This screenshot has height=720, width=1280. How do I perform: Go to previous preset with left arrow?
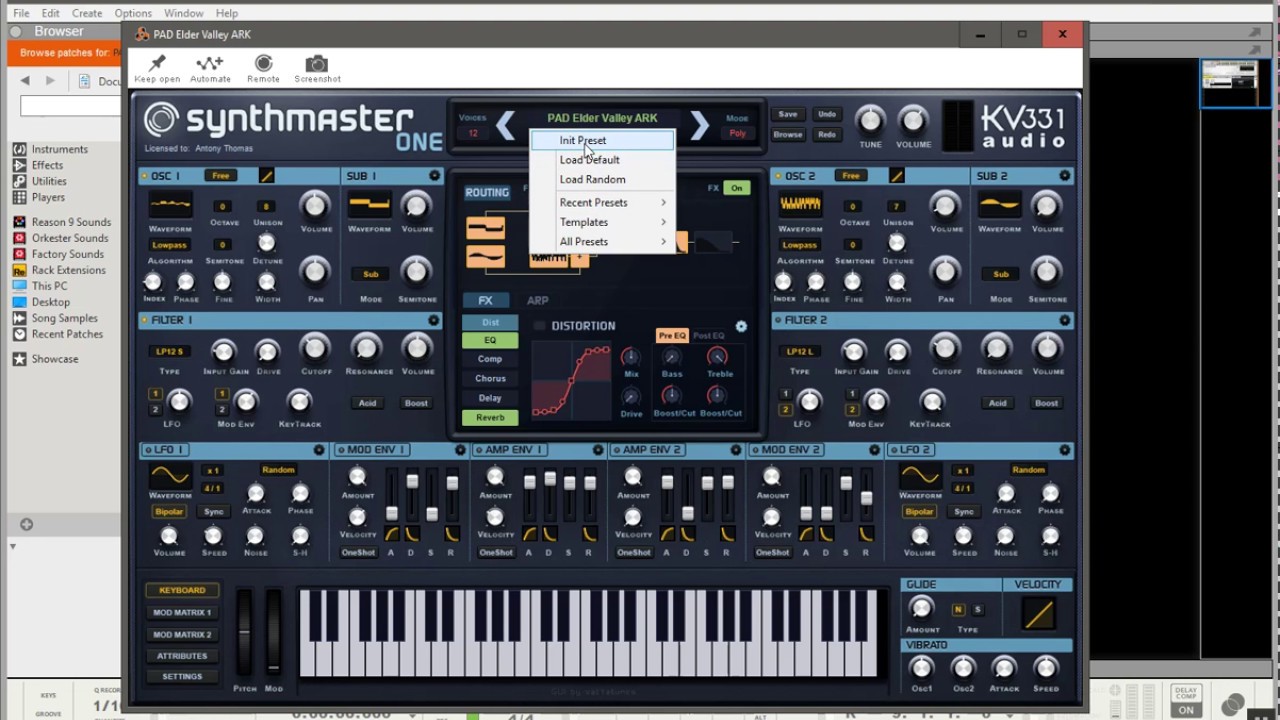[x=505, y=125]
